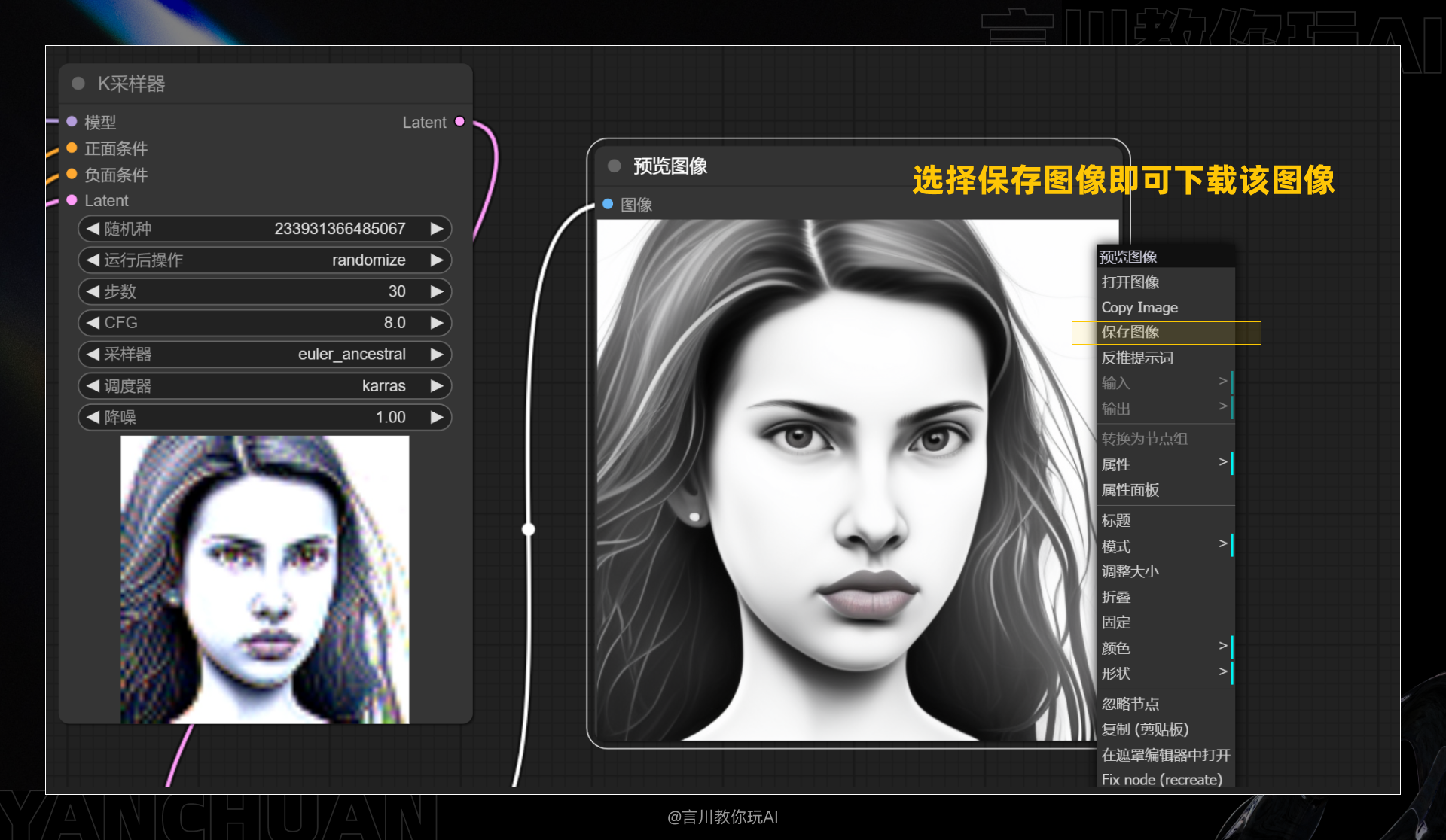Select next 调度器 with right arrow
The height and width of the screenshot is (840, 1446).
pyautogui.click(x=437, y=385)
